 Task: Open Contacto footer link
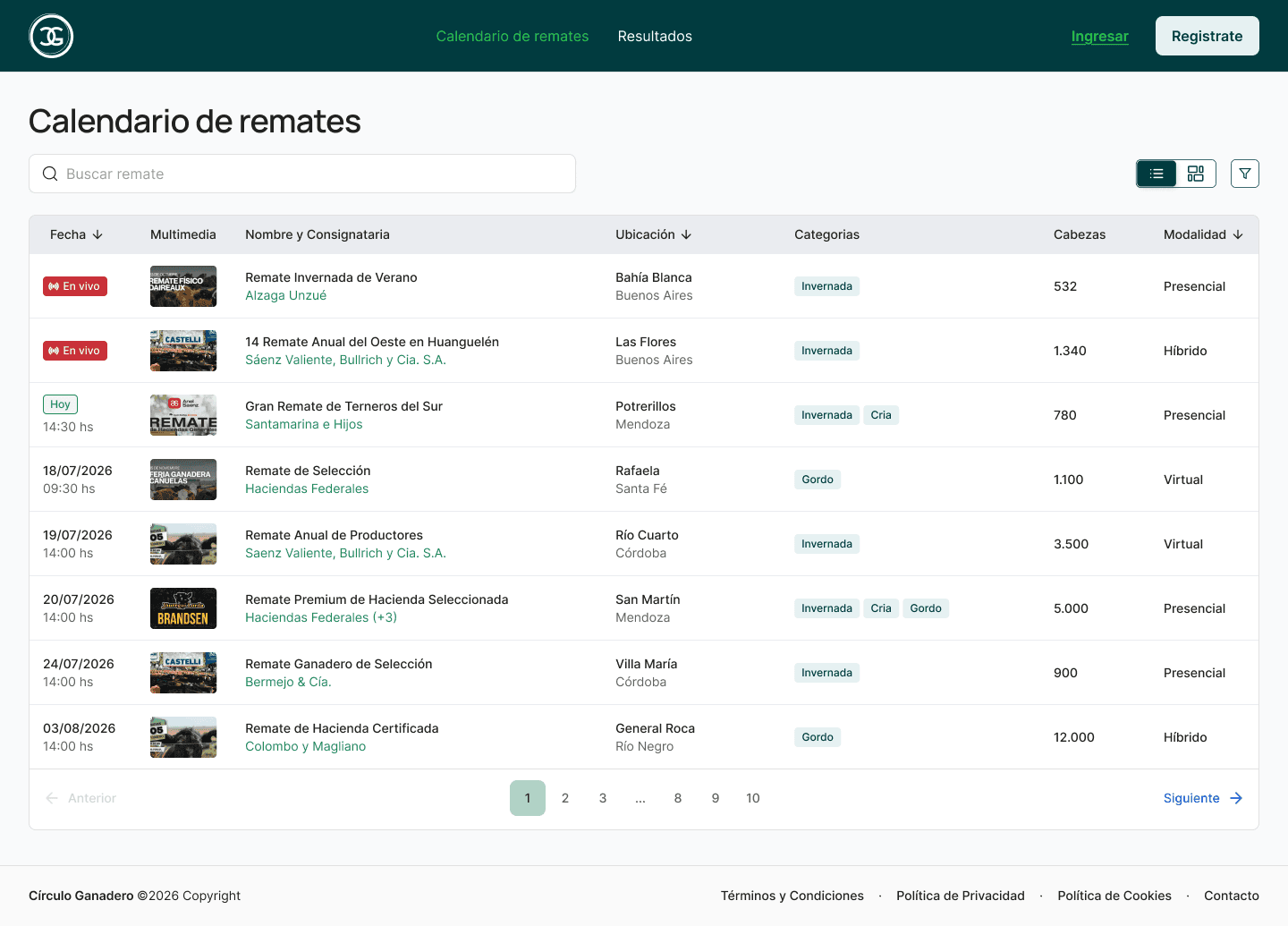tap(1232, 896)
